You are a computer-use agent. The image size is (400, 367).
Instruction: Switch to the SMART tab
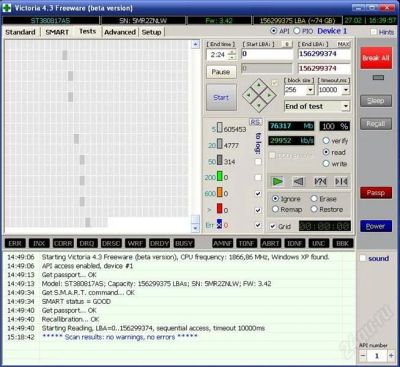(57, 32)
